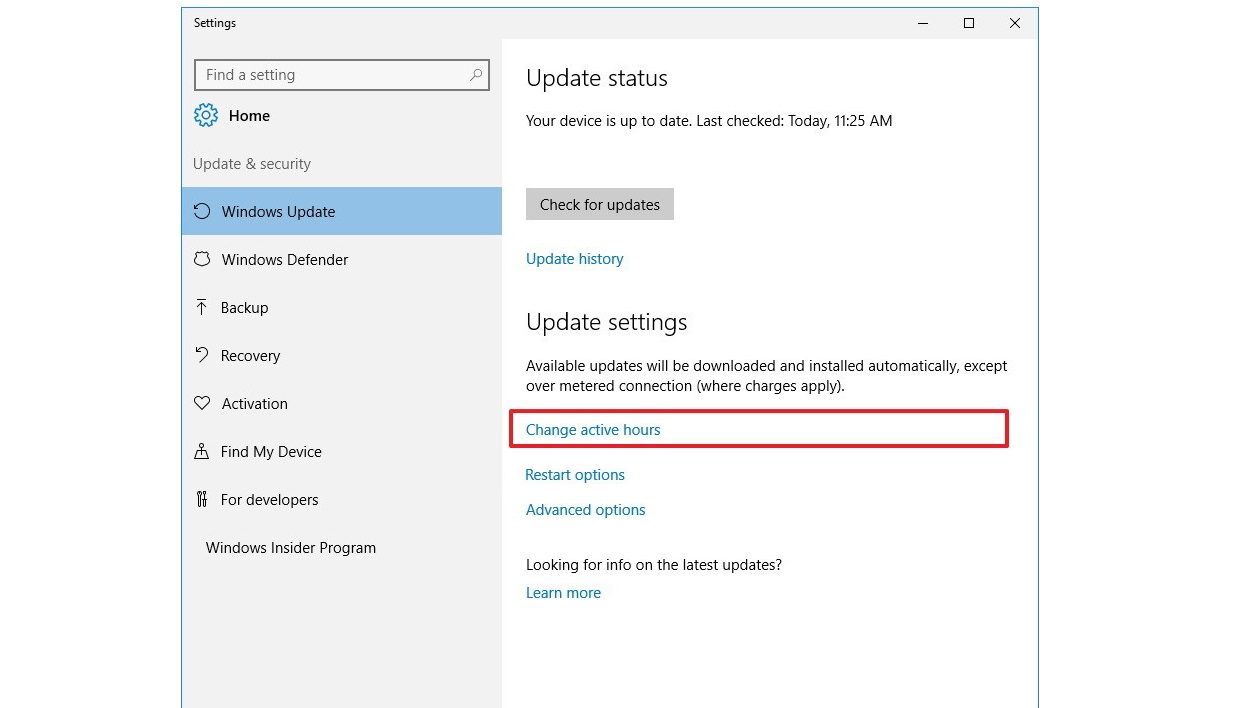
Task: Open the Update history link
Action: tap(575, 259)
